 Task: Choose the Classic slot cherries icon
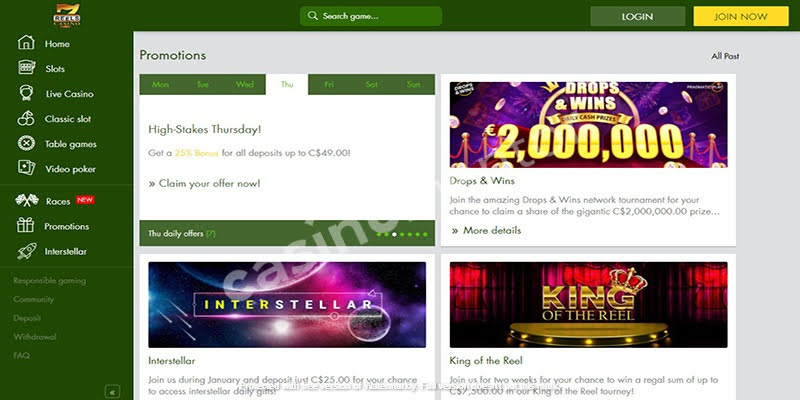coord(26,118)
